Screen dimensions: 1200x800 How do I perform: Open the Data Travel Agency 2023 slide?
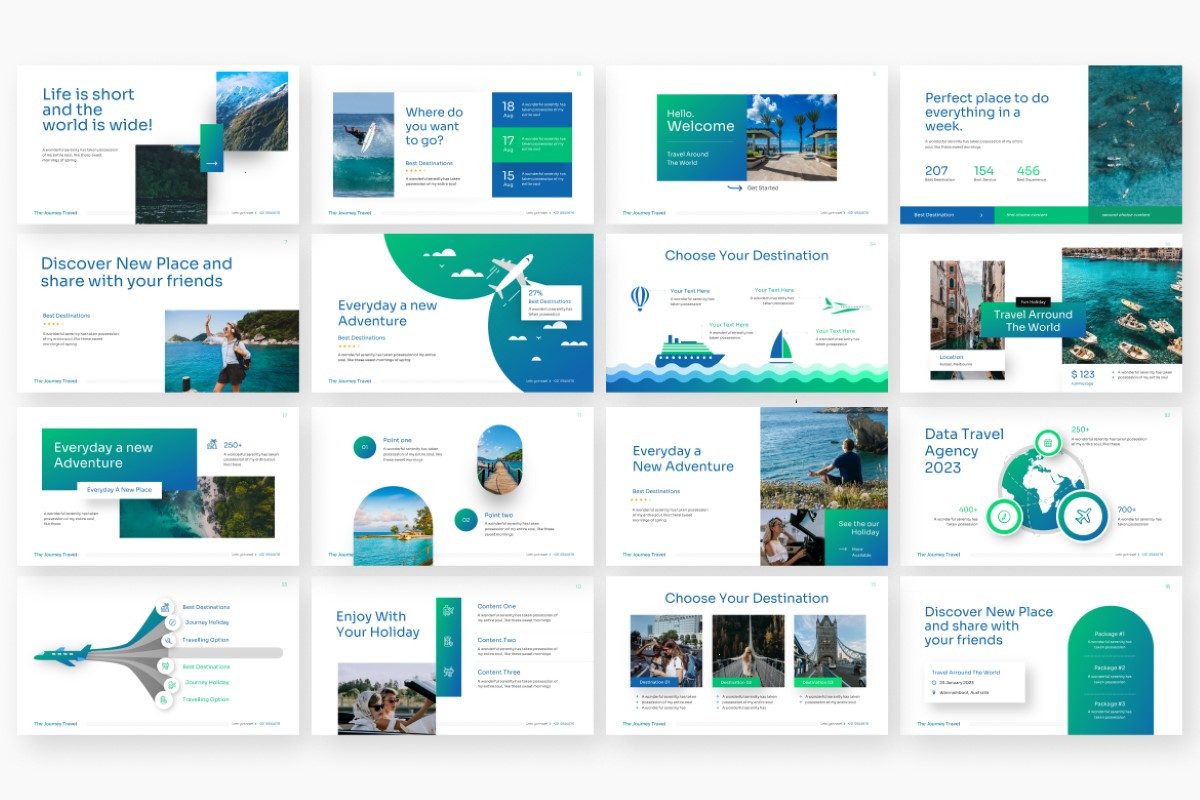tap(1041, 486)
